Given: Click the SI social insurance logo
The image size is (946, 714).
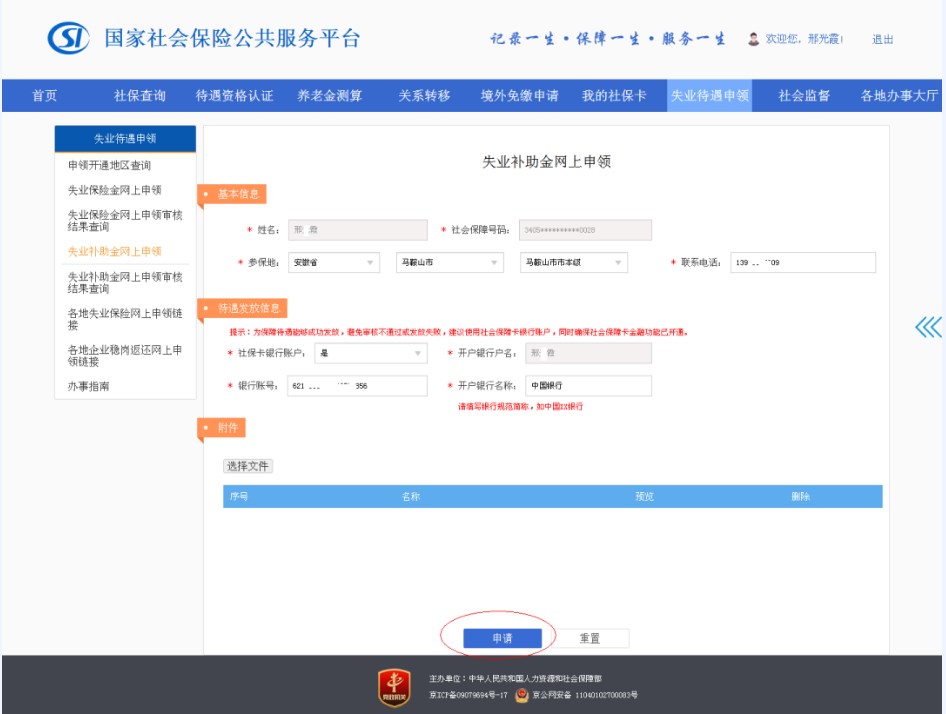Looking at the screenshot, I should point(68,38).
